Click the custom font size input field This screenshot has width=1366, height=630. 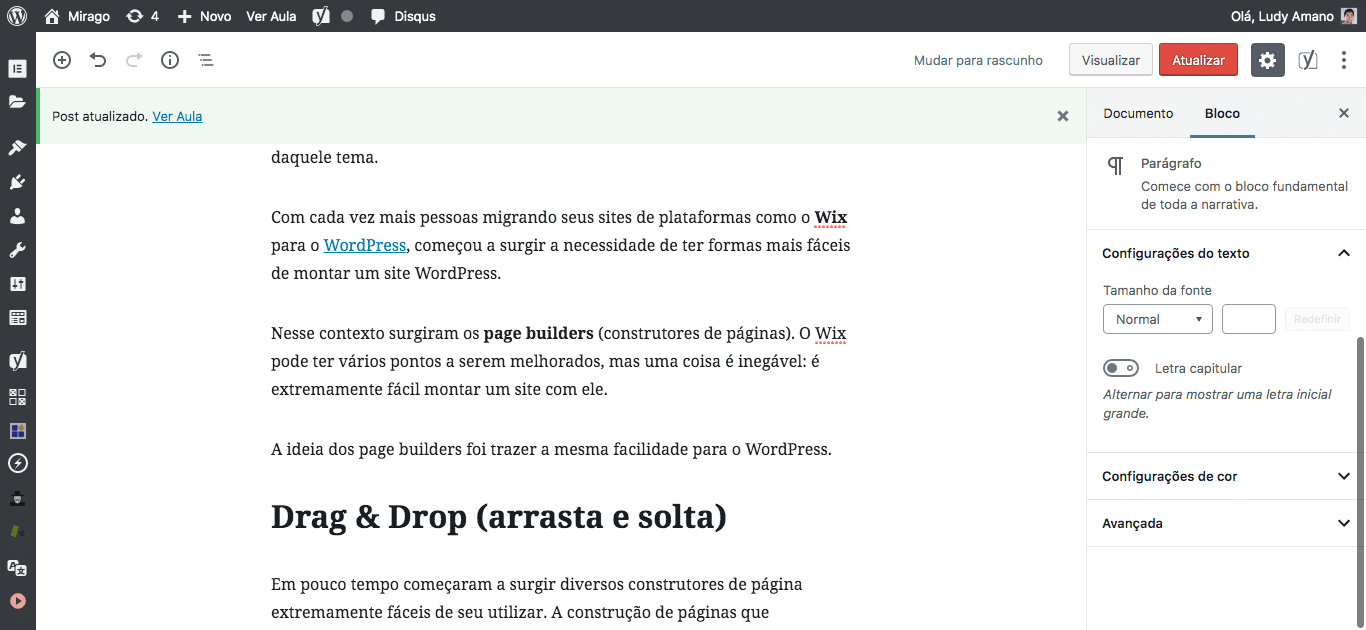(x=1249, y=319)
